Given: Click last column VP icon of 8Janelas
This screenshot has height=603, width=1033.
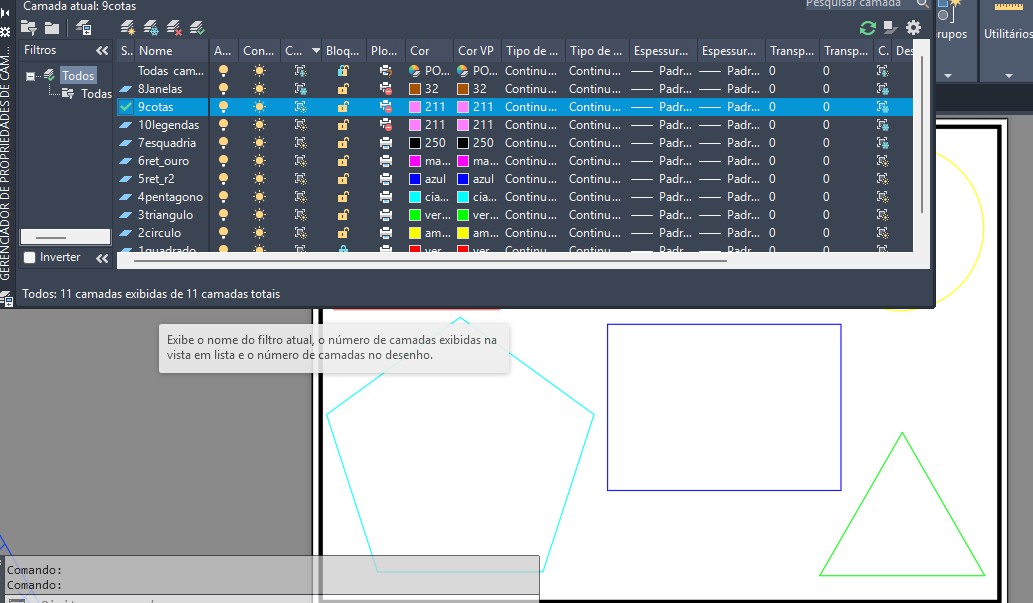Looking at the screenshot, I should (883, 89).
